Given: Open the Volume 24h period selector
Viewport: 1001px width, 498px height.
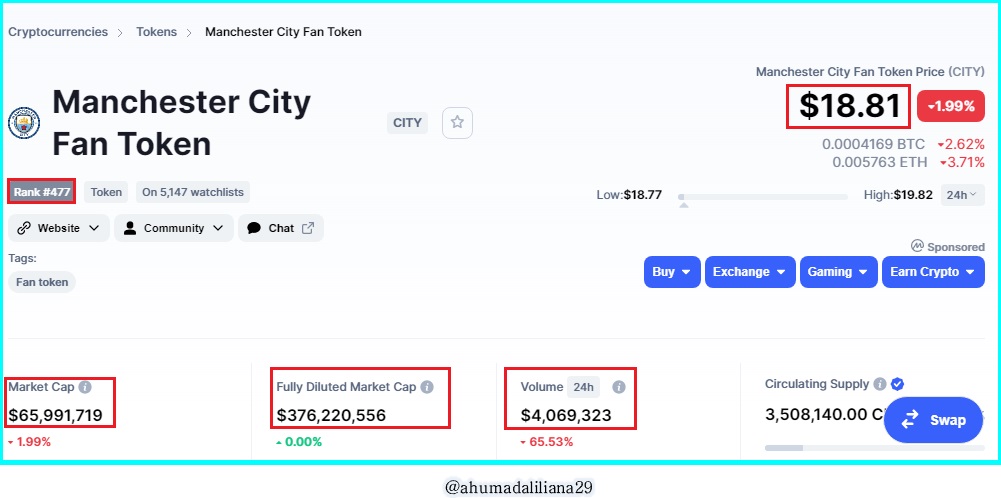Looking at the screenshot, I should coord(583,387).
